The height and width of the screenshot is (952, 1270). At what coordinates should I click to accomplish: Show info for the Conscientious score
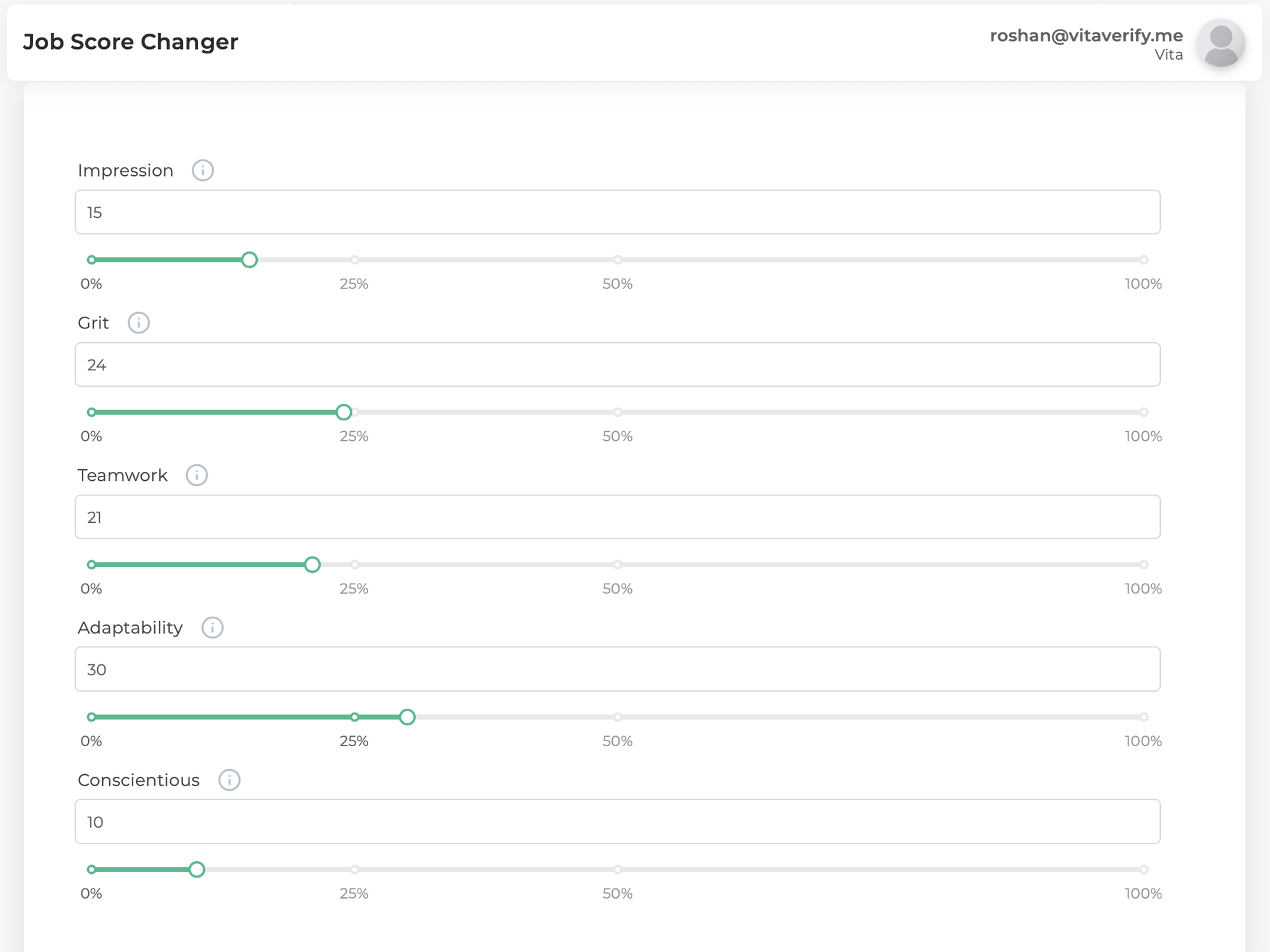229,780
